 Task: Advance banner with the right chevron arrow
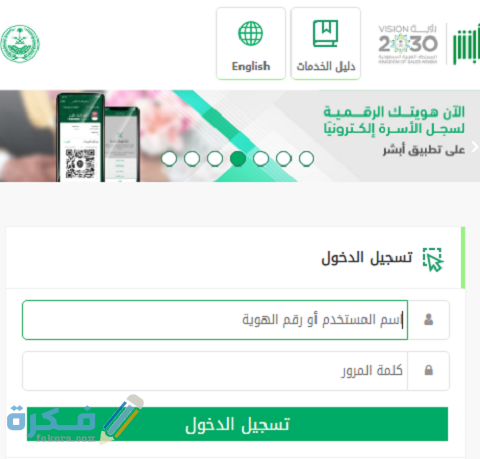click(475, 147)
